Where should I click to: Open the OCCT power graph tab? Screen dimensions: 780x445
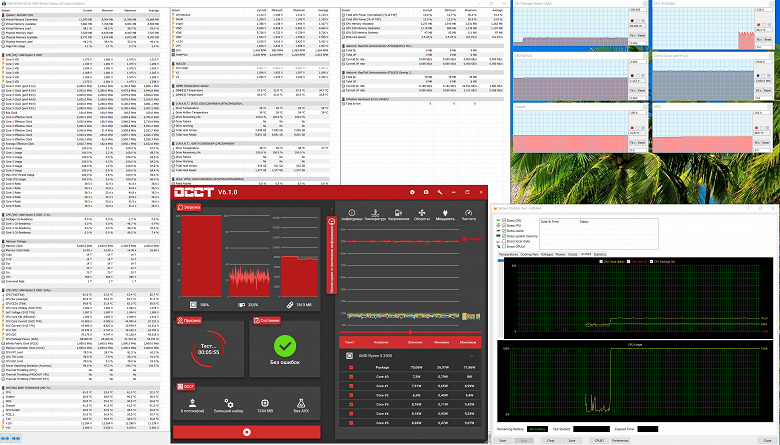(445, 215)
